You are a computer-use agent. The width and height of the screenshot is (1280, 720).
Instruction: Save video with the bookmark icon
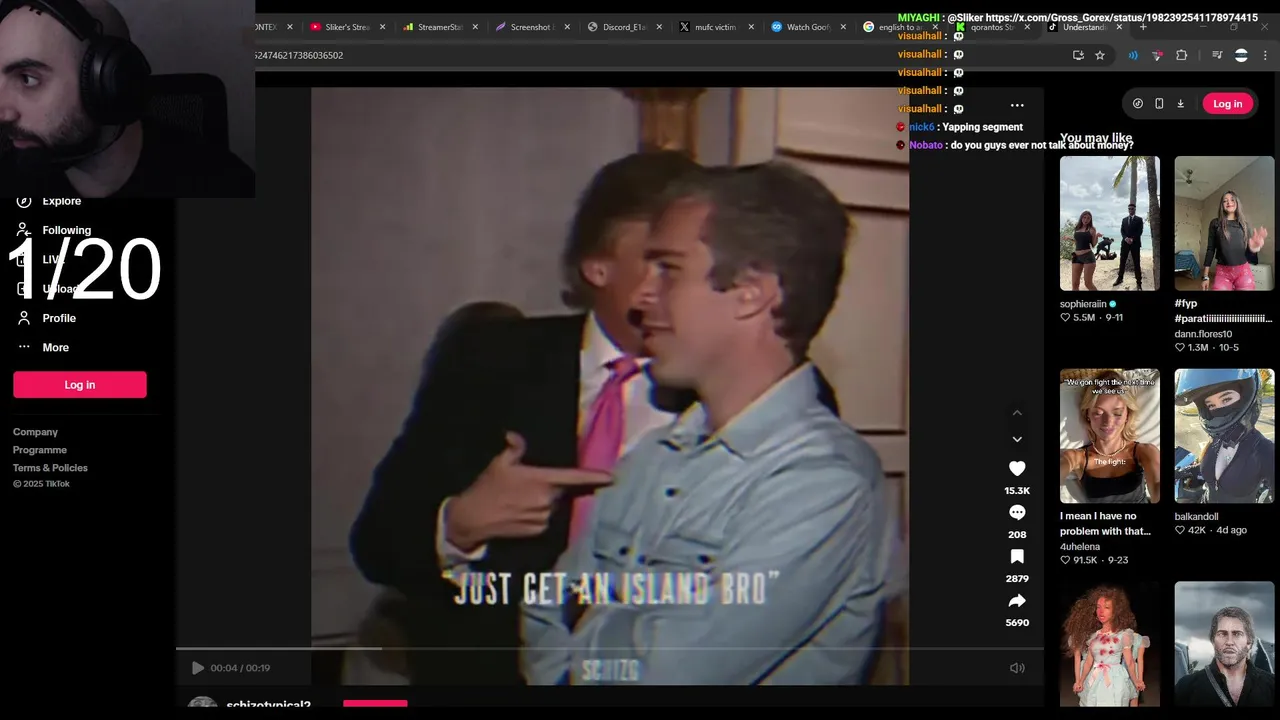[x=1017, y=556]
